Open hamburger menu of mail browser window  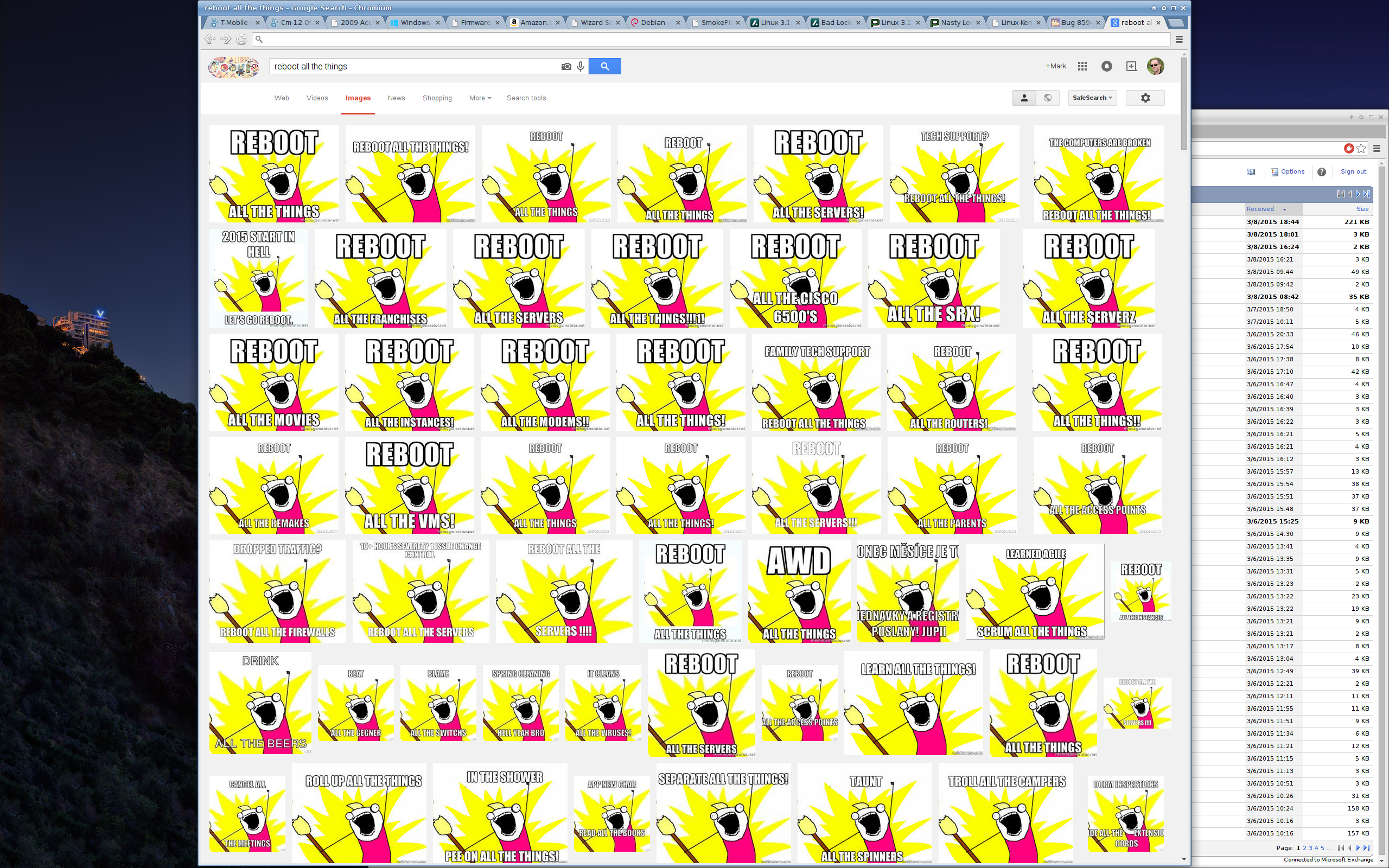[1377, 149]
